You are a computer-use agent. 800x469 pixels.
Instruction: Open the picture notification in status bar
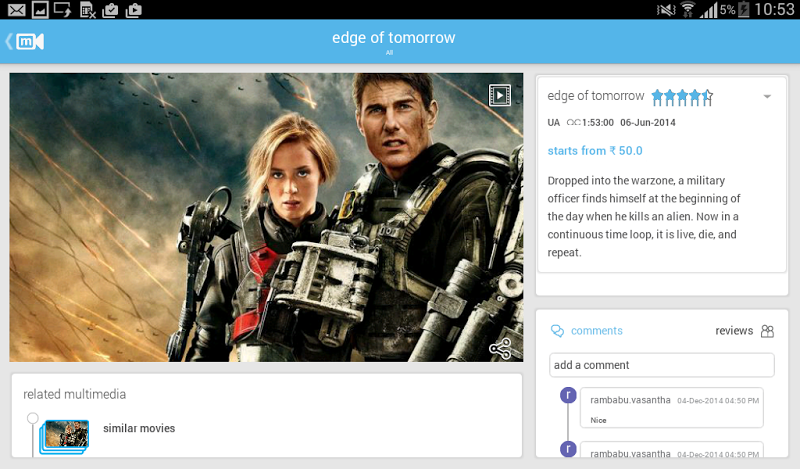pyautogui.click(x=40, y=10)
